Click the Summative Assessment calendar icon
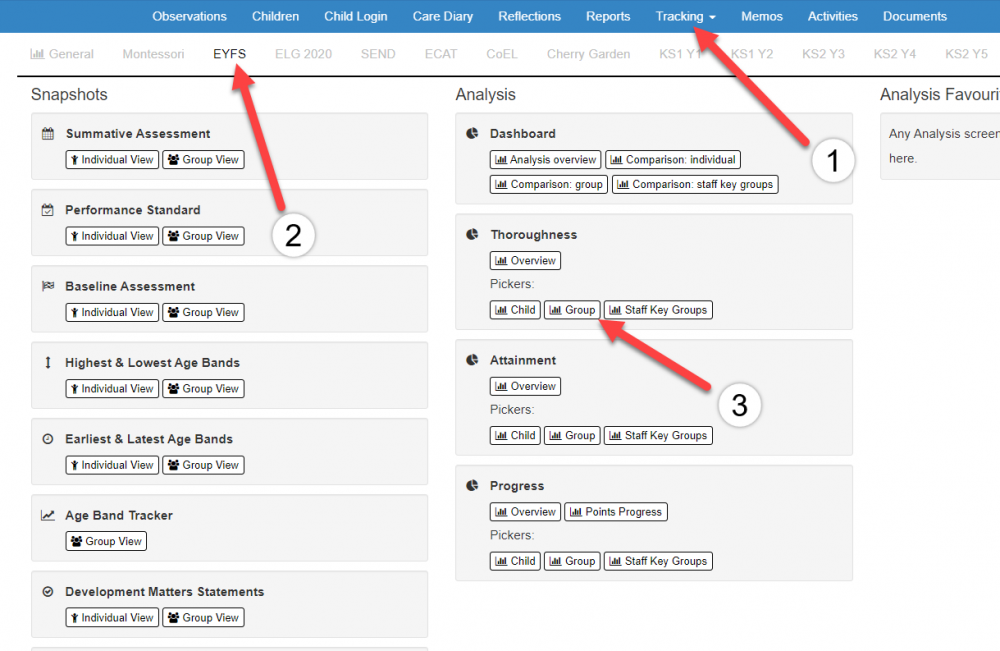 (x=48, y=134)
